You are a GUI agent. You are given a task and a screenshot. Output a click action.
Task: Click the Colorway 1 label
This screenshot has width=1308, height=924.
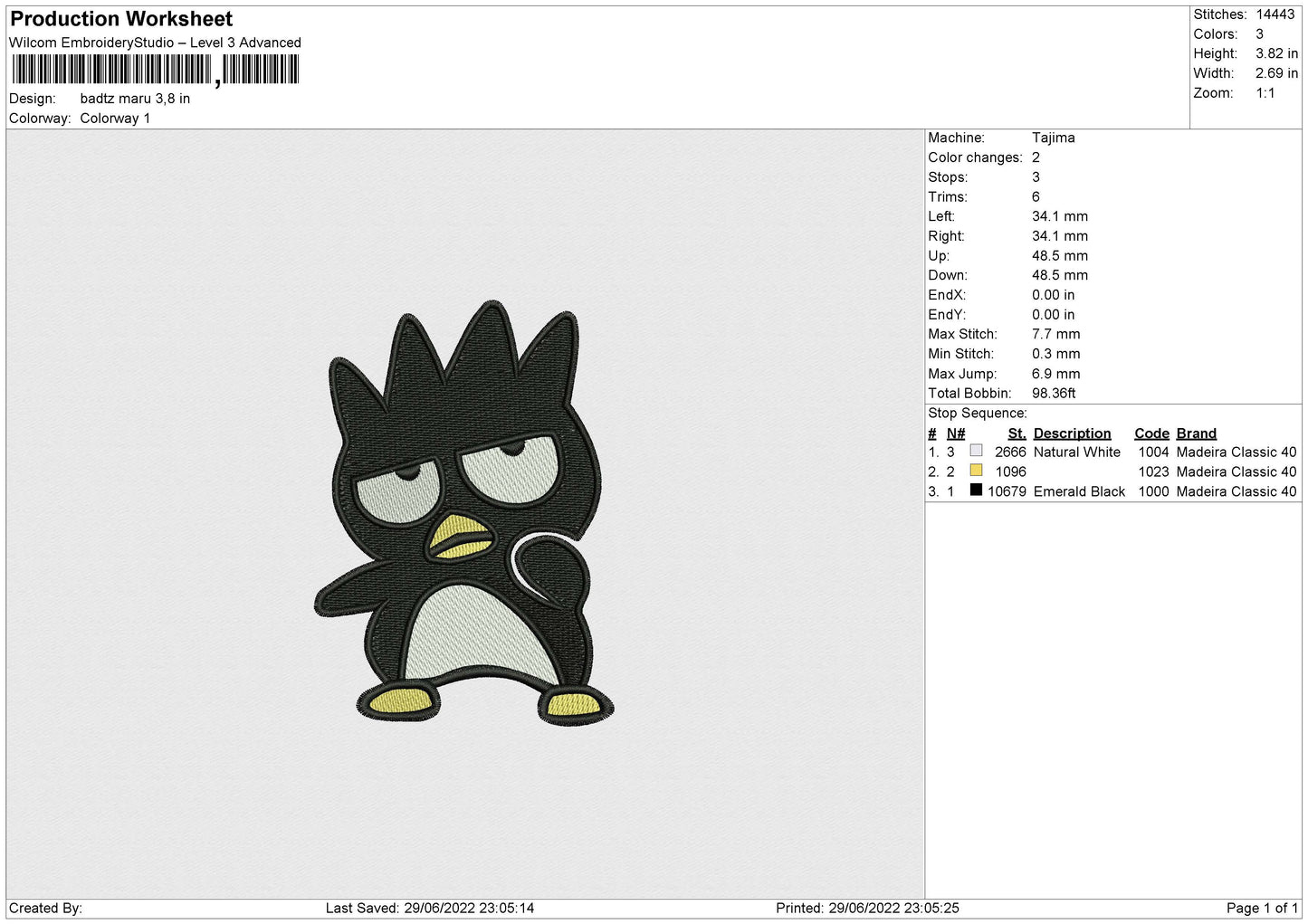[115, 119]
